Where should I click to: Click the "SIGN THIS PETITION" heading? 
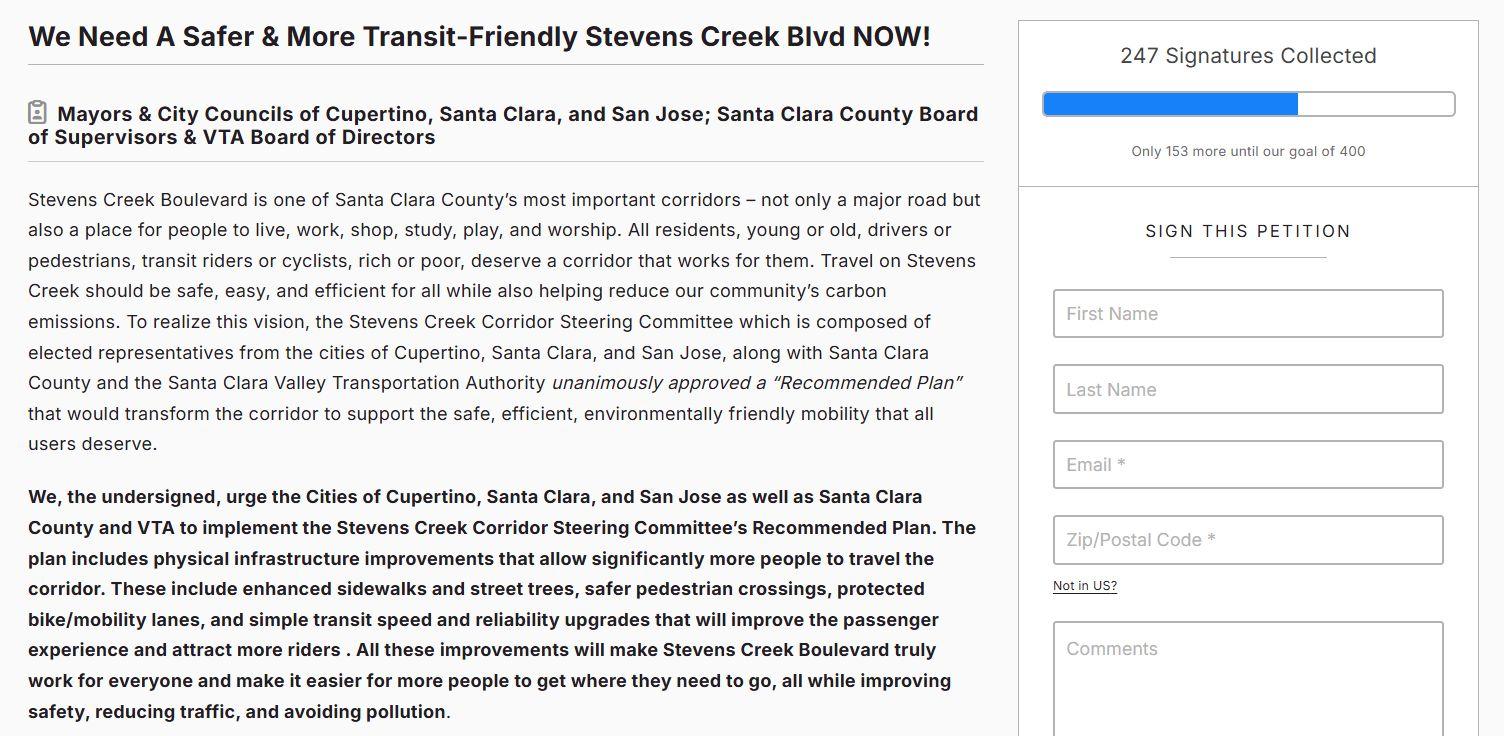click(x=1248, y=231)
